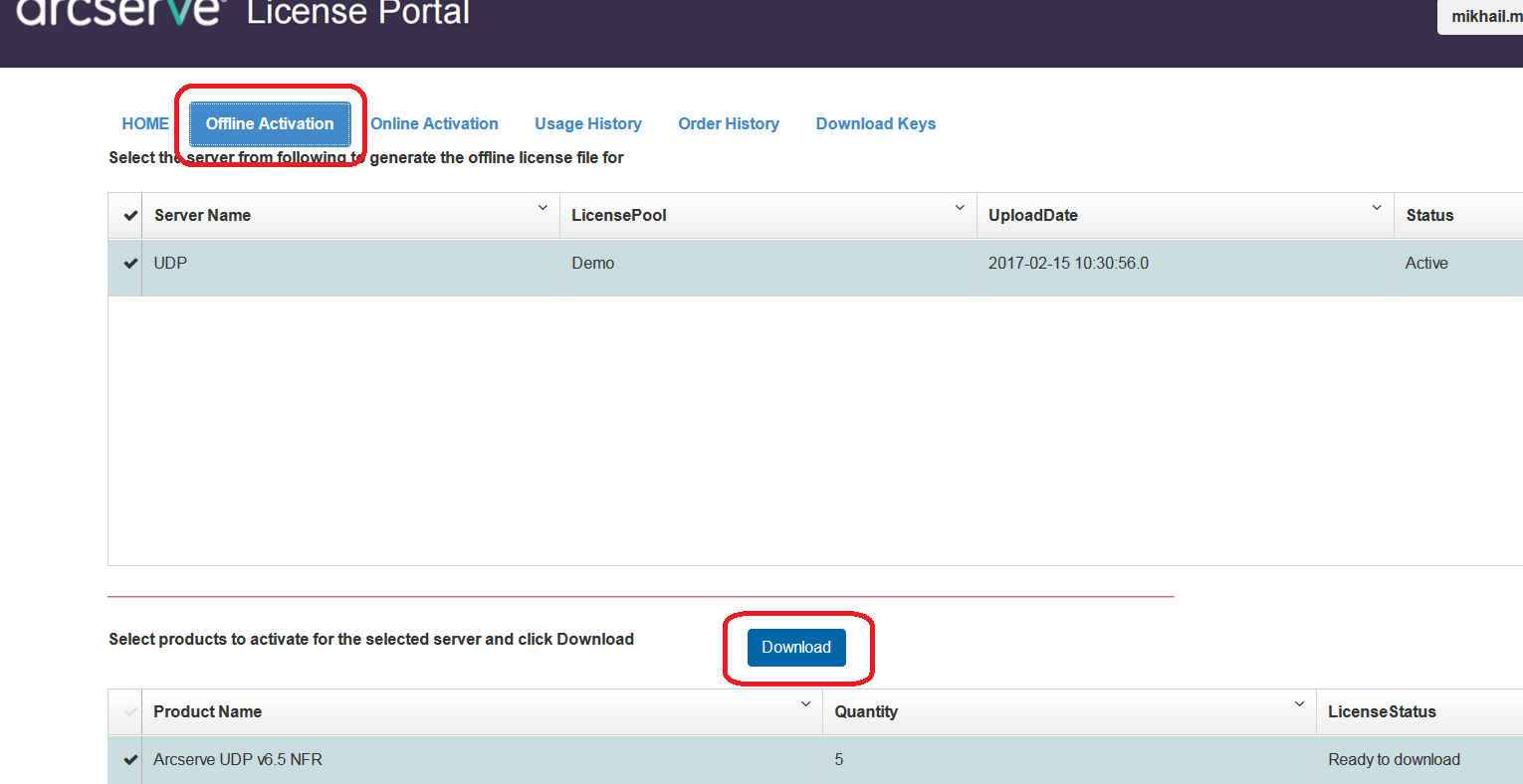Open the UploadDate column dropdown arrow
The image size is (1523, 784).
tap(1377, 208)
